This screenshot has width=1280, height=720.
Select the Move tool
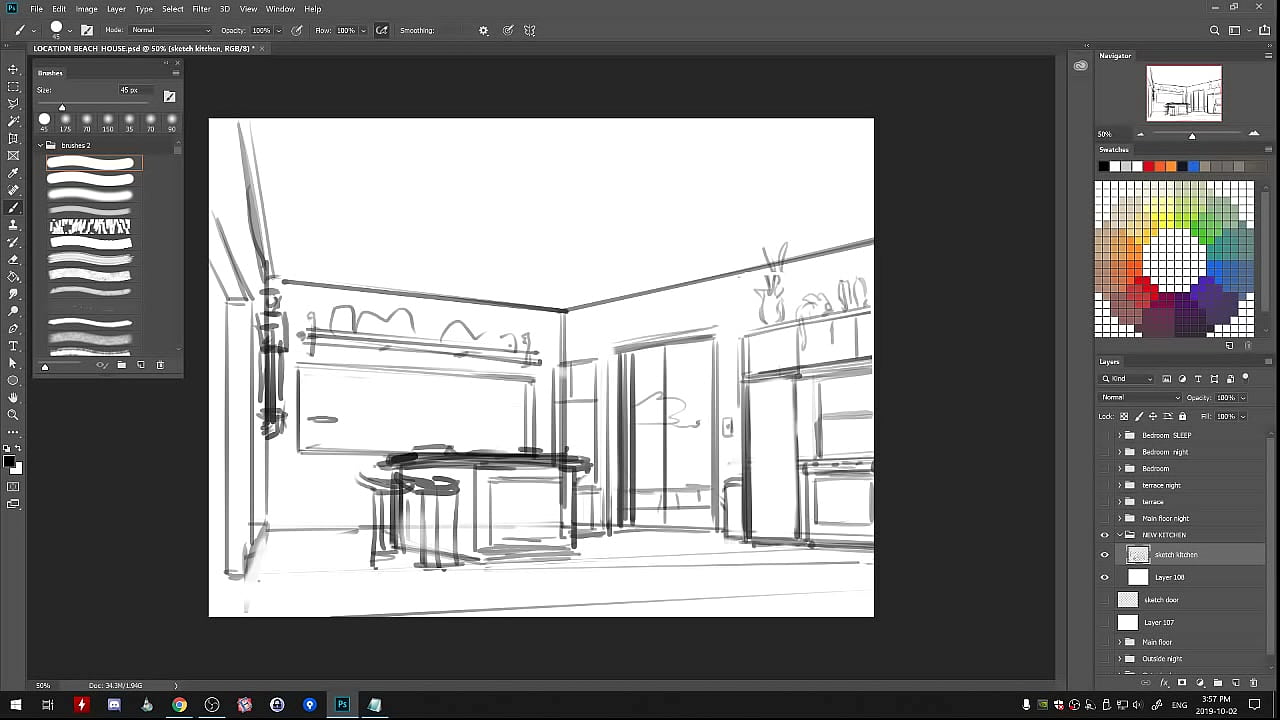[13, 69]
